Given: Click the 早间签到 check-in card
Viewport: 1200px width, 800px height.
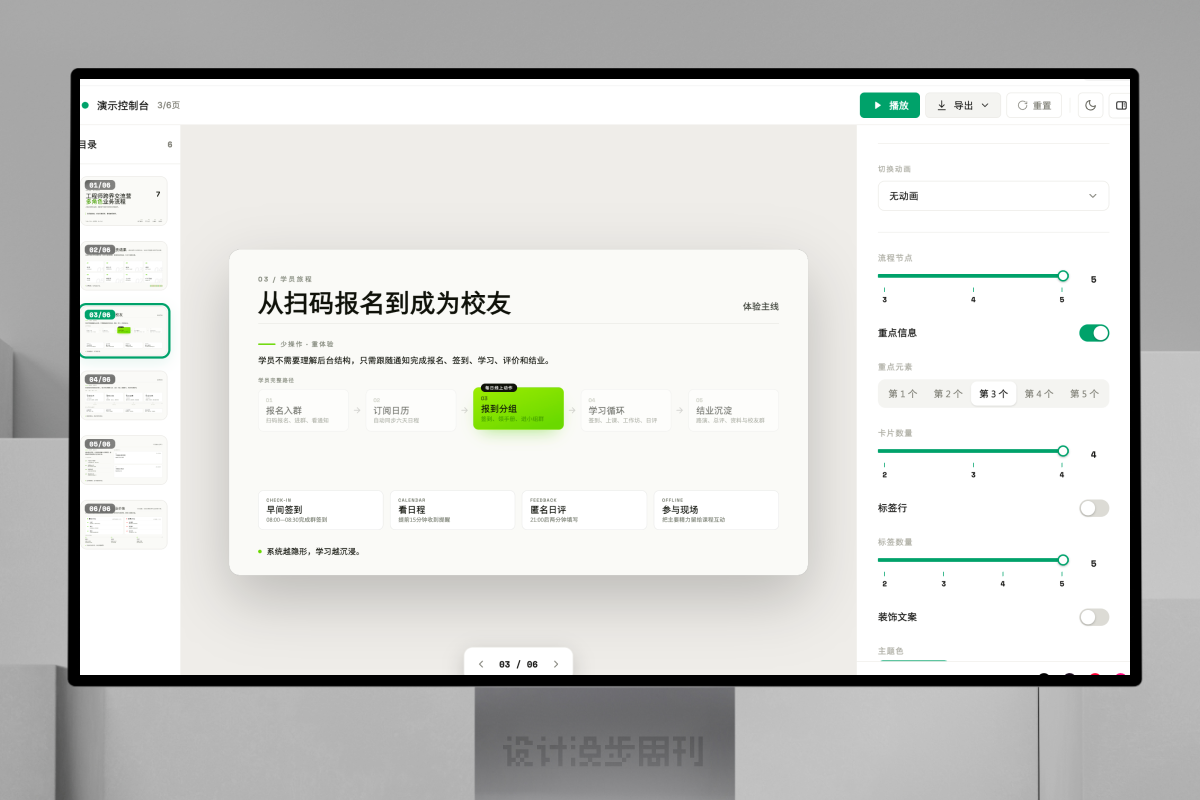Looking at the screenshot, I should click(321, 510).
